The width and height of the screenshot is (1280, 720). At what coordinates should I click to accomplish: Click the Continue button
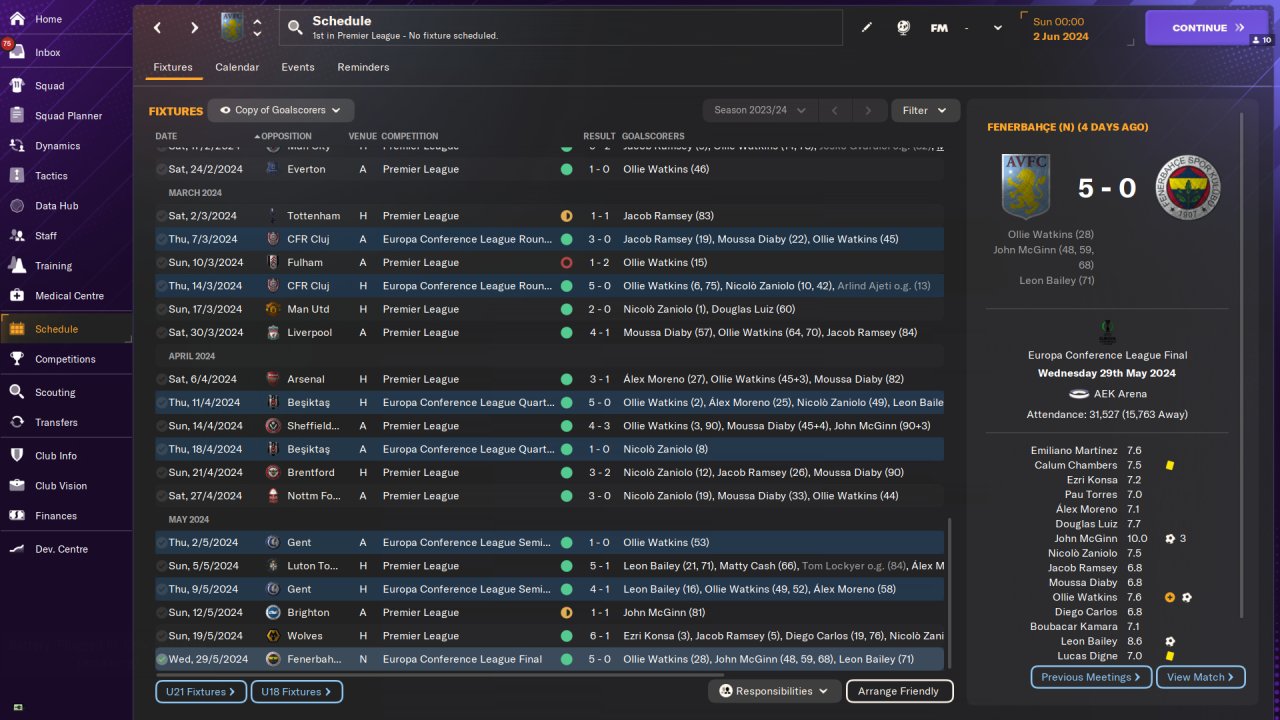coord(1206,28)
